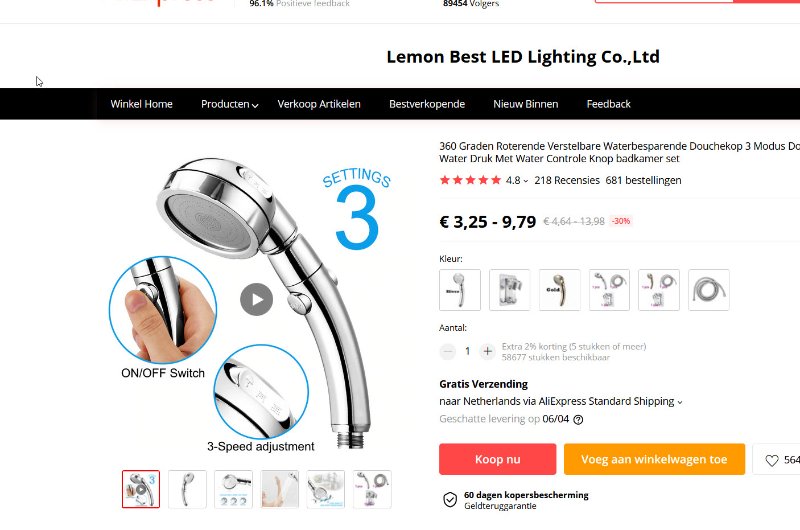Open AliExpress Standard Shipping options dropdown
The width and height of the screenshot is (800, 530).
[x=680, y=402]
